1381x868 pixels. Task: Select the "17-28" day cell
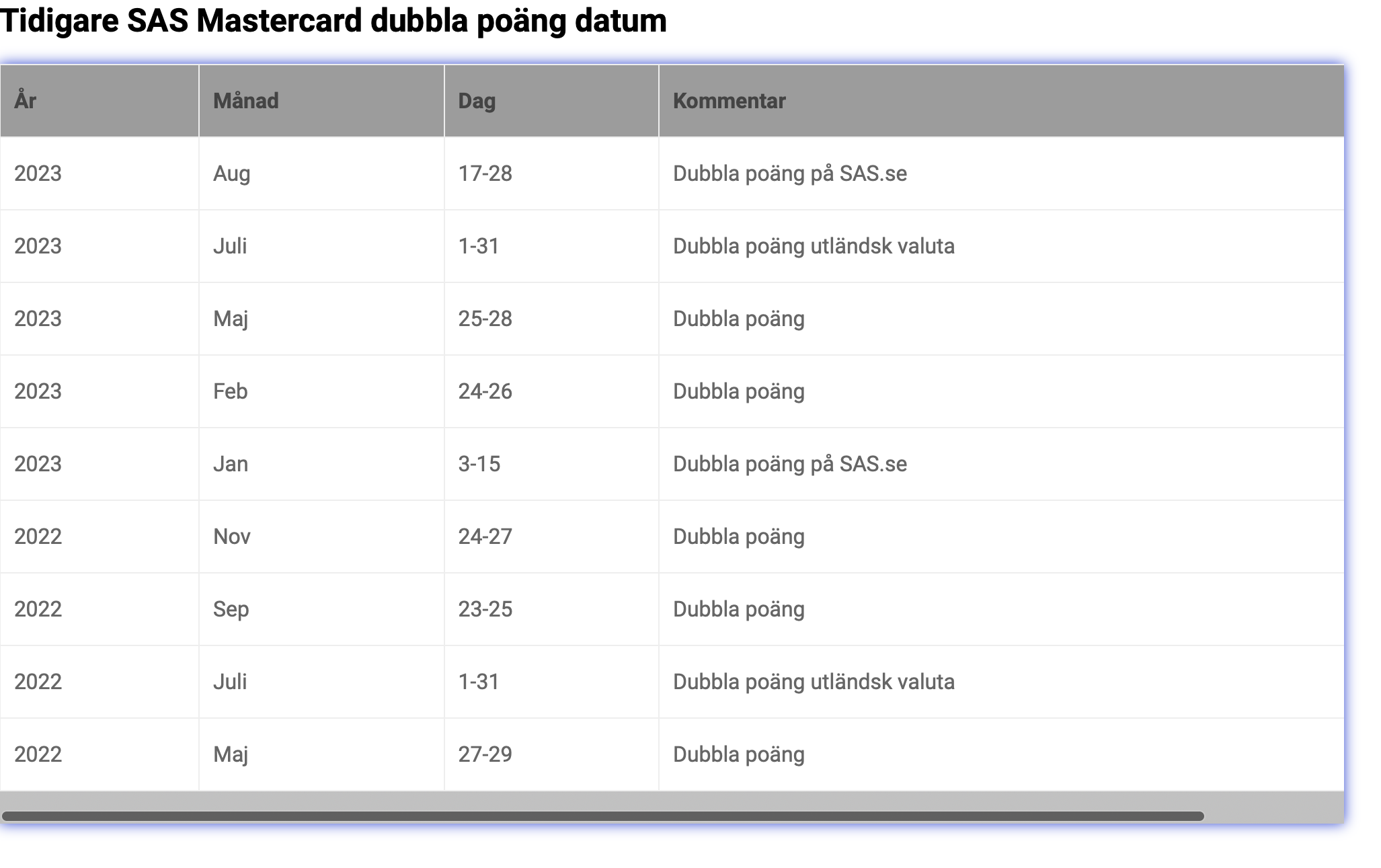click(485, 173)
